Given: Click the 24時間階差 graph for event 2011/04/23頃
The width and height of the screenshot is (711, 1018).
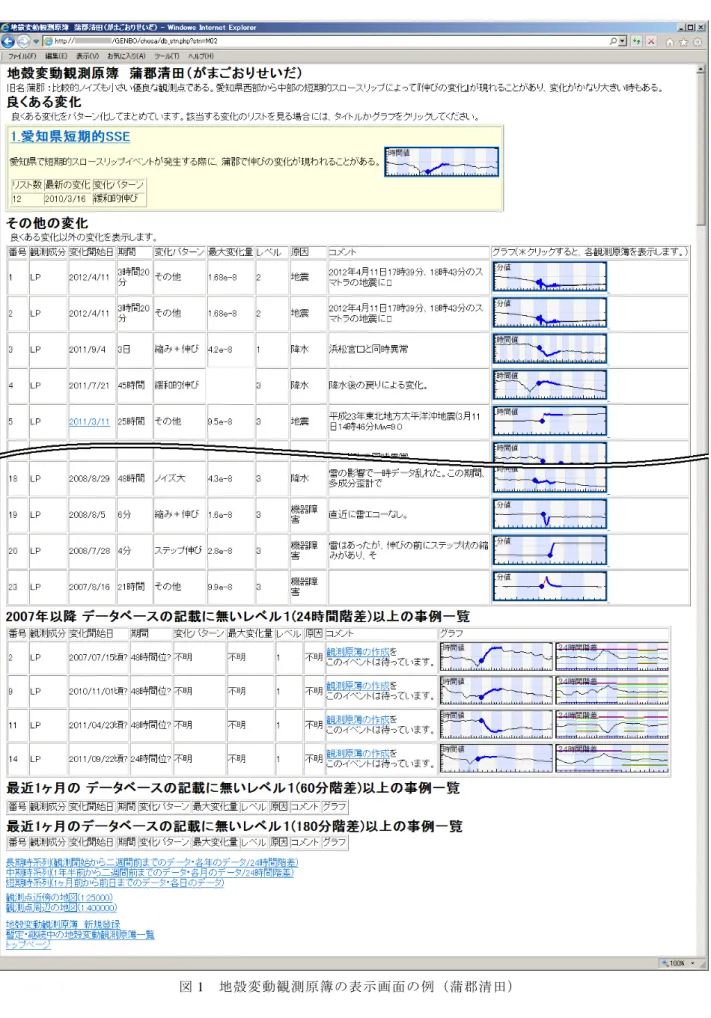Looking at the screenshot, I should (x=612, y=725).
